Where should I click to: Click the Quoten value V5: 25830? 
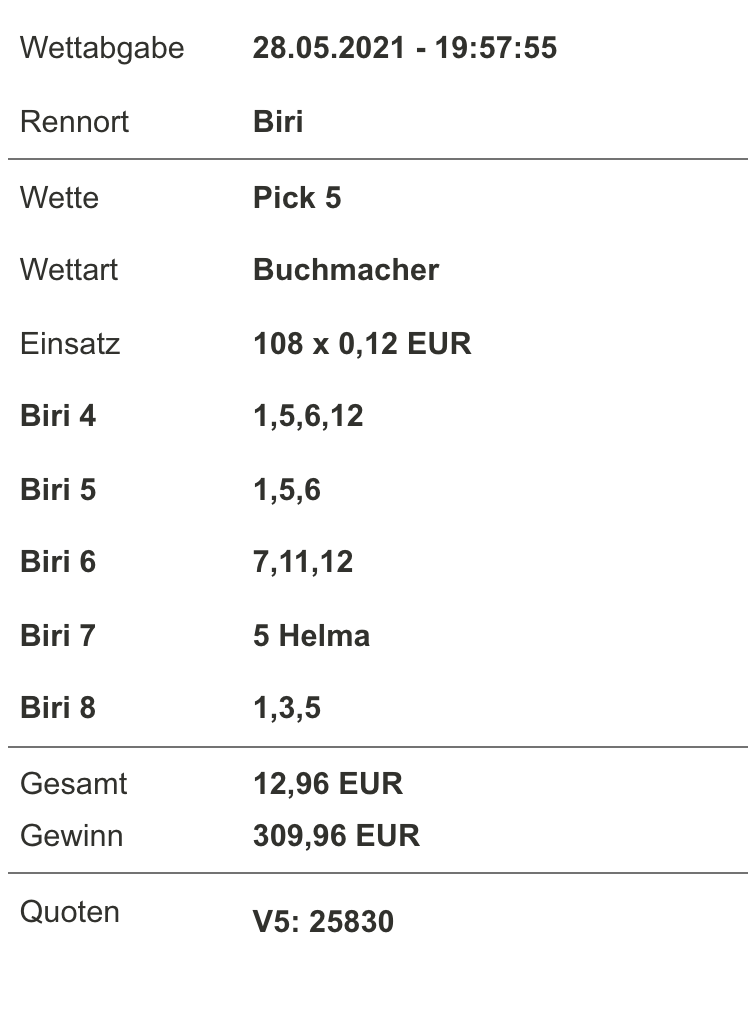tap(323, 922)
